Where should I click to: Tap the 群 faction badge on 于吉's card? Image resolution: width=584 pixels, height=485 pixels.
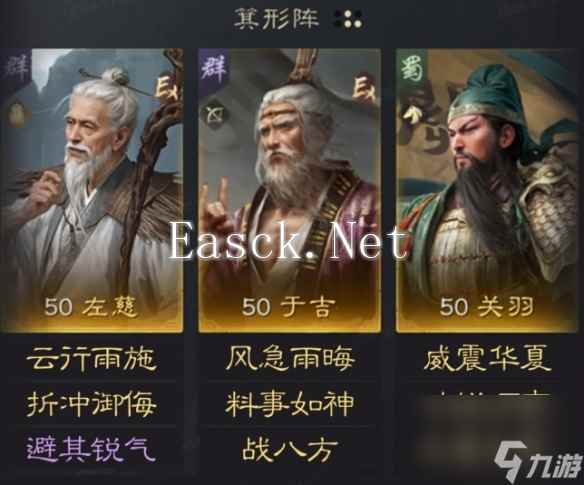point(215,69)
